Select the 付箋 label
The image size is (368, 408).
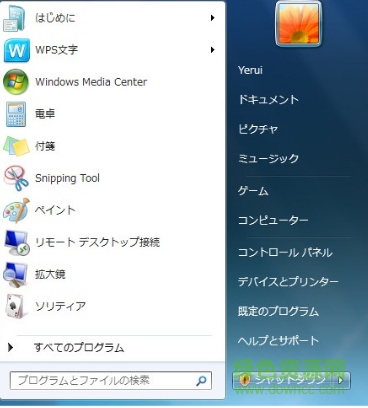pos(45,146)
